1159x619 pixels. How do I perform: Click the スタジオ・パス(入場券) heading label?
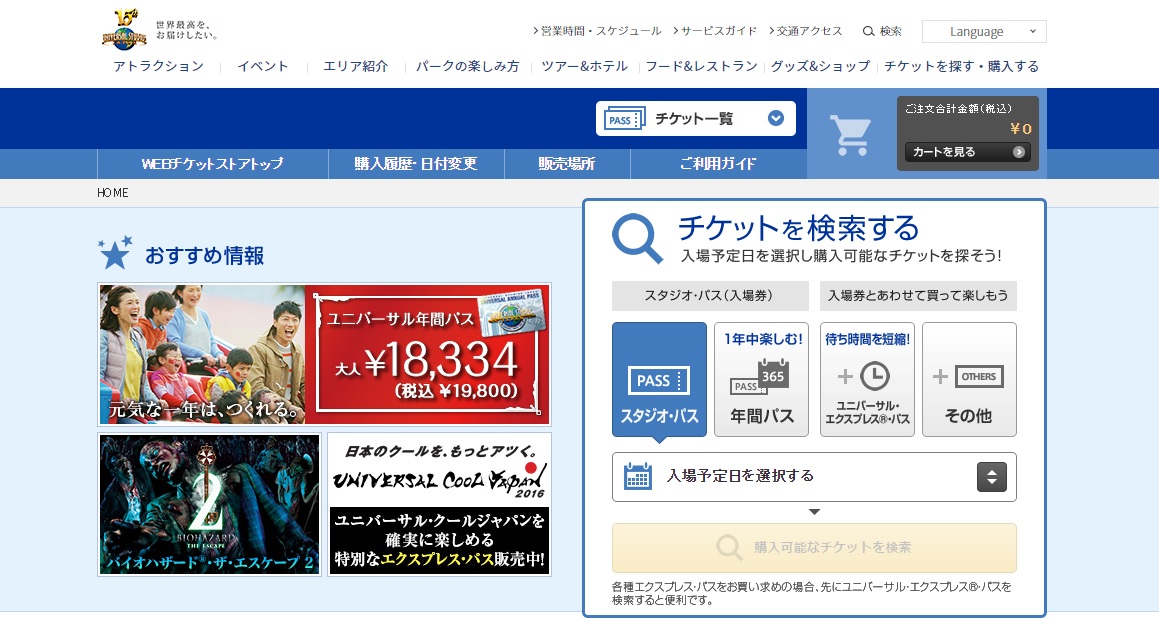tap(710, 295)
